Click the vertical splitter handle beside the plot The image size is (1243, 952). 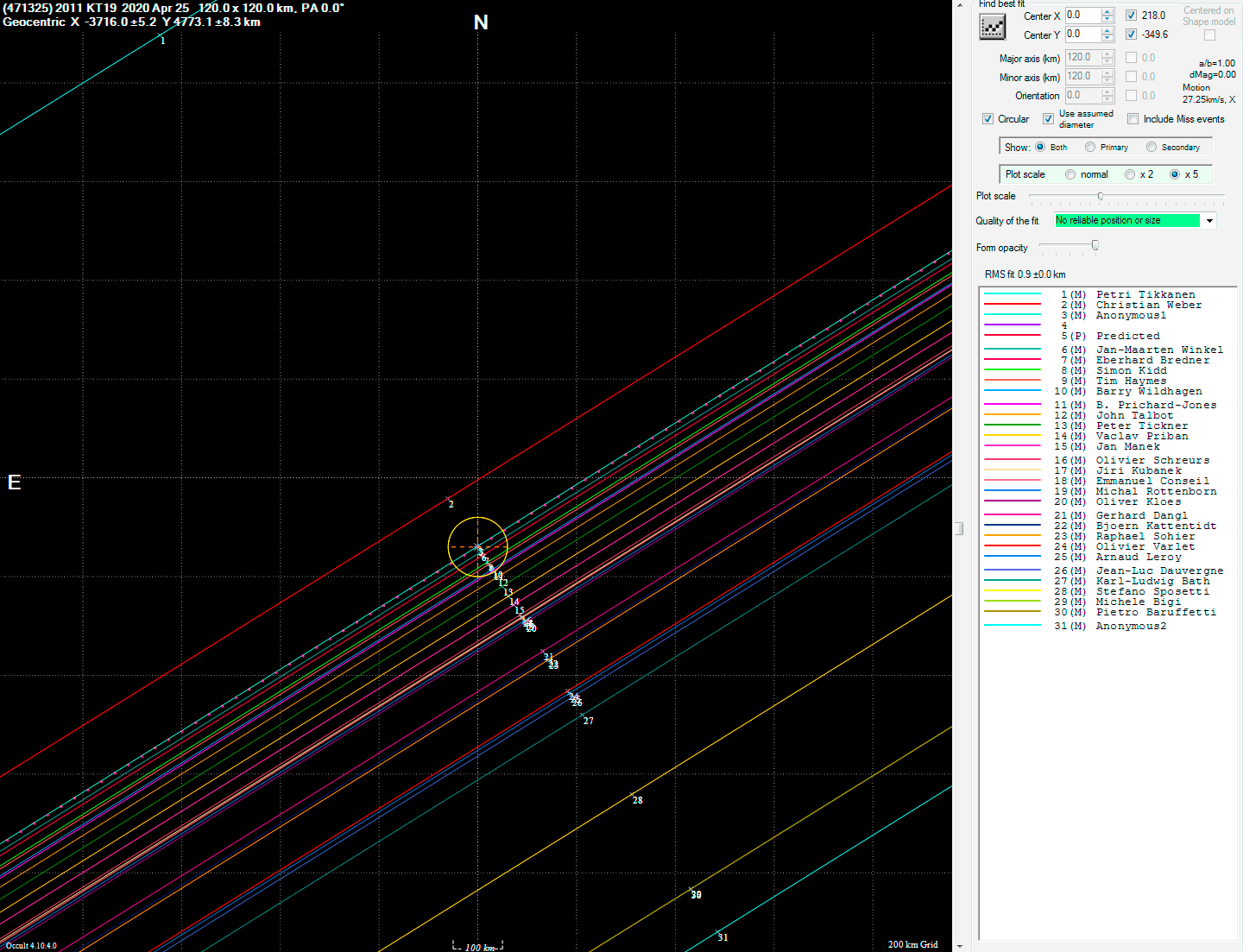[959, 528]
